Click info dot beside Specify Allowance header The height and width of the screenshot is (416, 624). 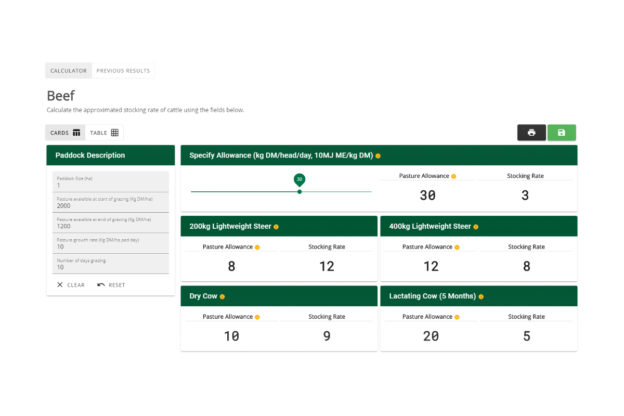click(x=378, y=156)
